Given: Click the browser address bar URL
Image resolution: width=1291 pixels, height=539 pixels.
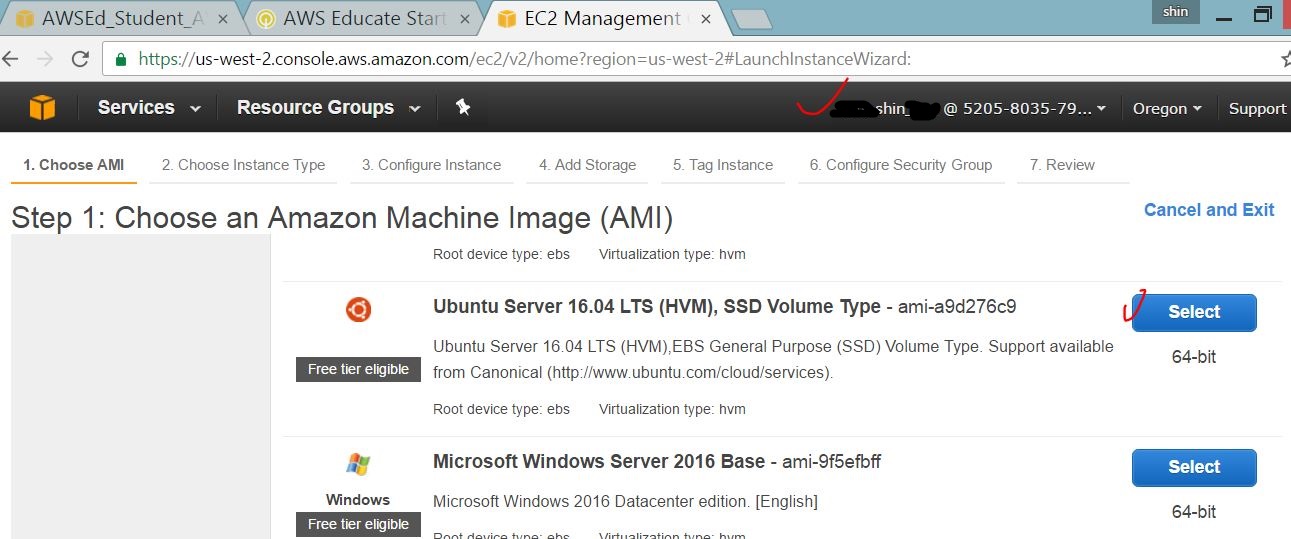Looking at the screenshot, I should 524,59.
